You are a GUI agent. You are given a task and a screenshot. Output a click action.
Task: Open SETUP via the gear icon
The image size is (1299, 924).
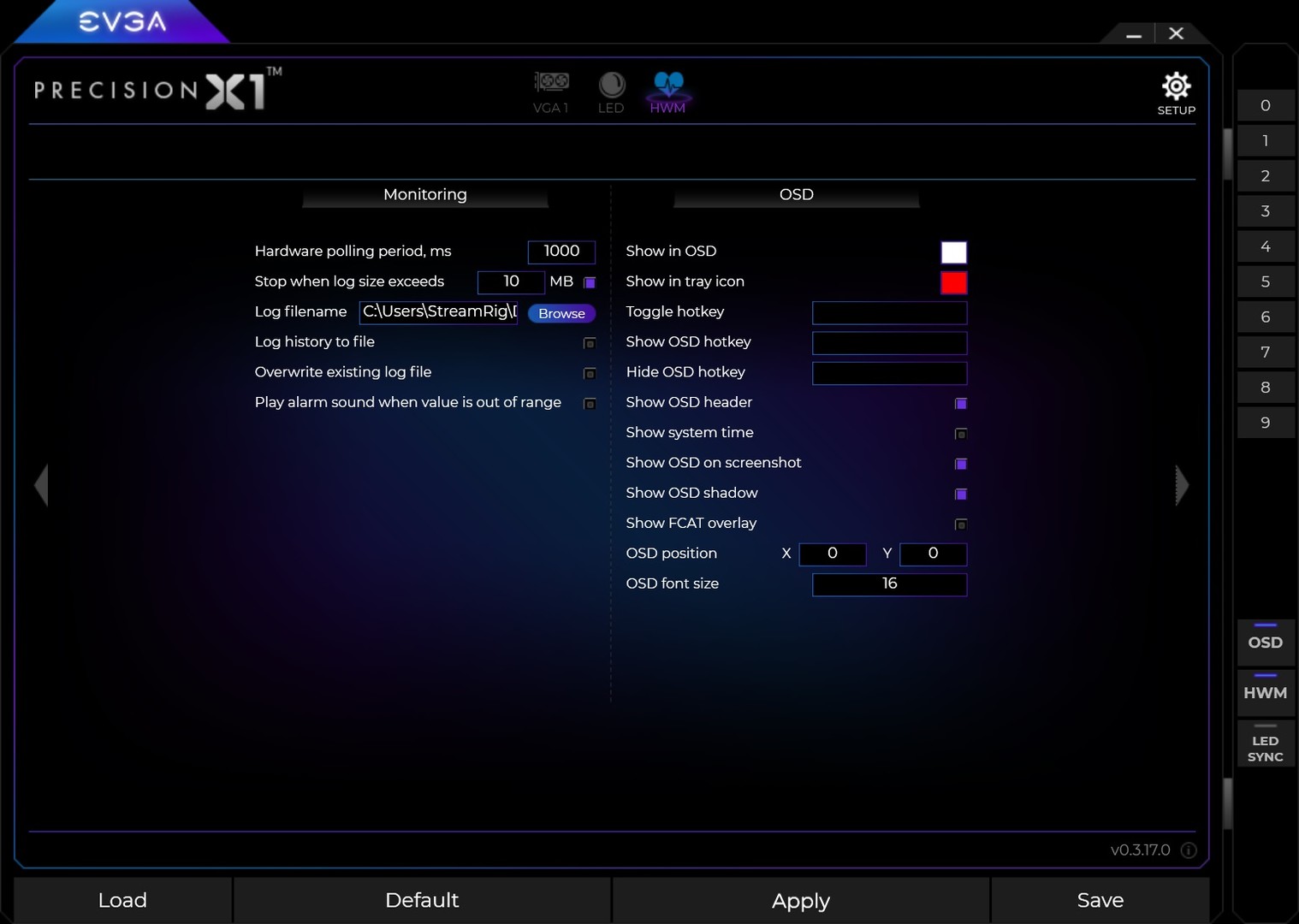[1176, 86]
